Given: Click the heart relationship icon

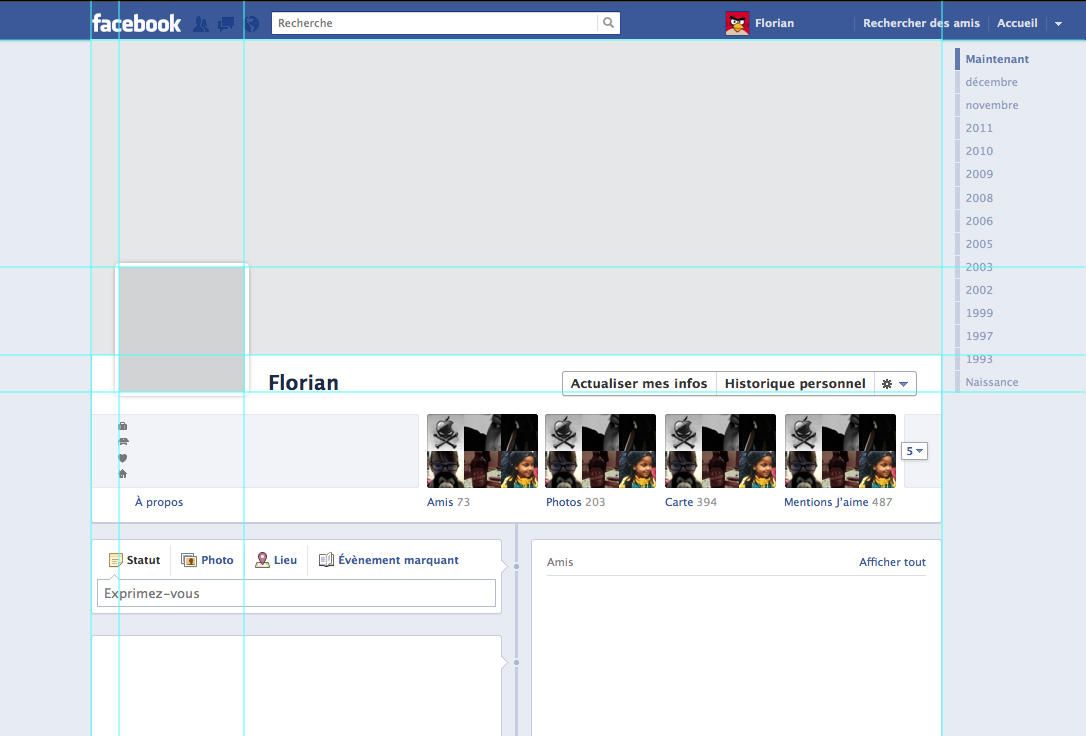Looking at the screenshot, I should (122, 458).
